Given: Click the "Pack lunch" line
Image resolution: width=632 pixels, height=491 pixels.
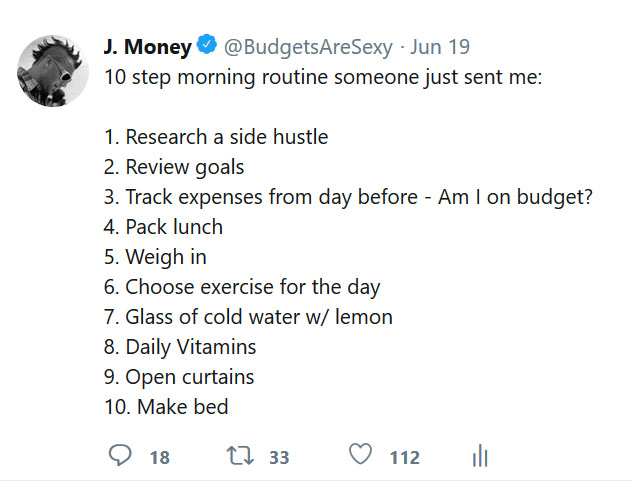Looking at the screenshot, I should coord(163,227).
